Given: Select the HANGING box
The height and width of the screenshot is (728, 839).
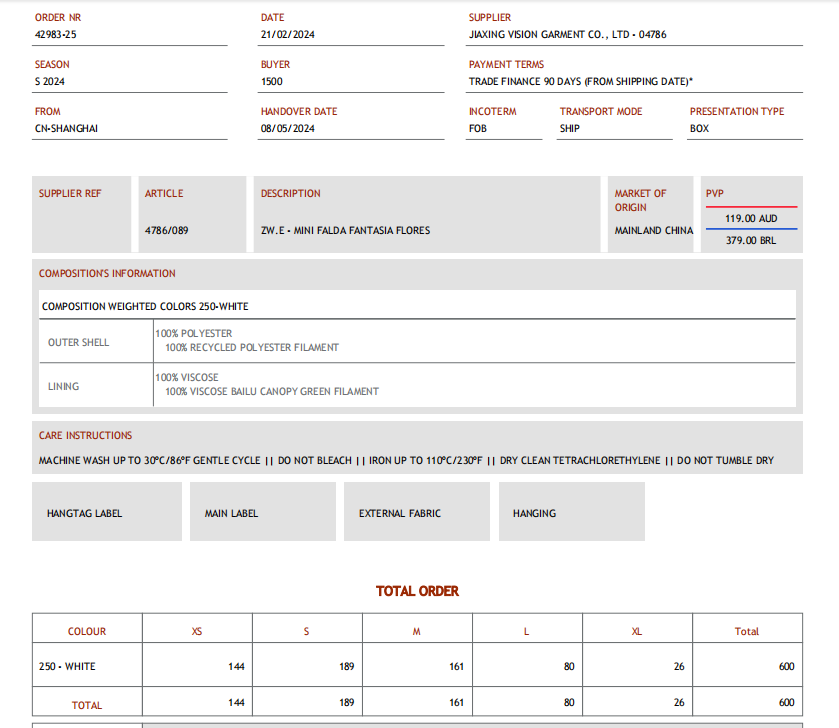Looking at the screenshot, I should 571,512.
